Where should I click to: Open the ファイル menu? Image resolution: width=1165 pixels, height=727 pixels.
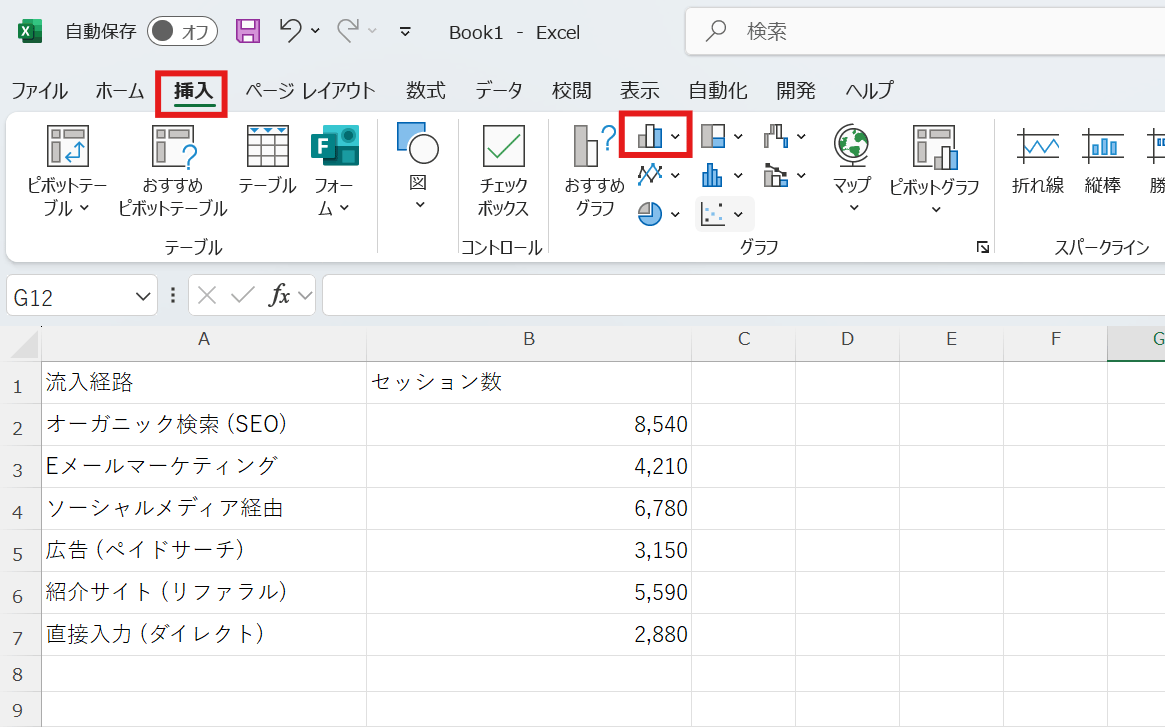coord(40,90)
